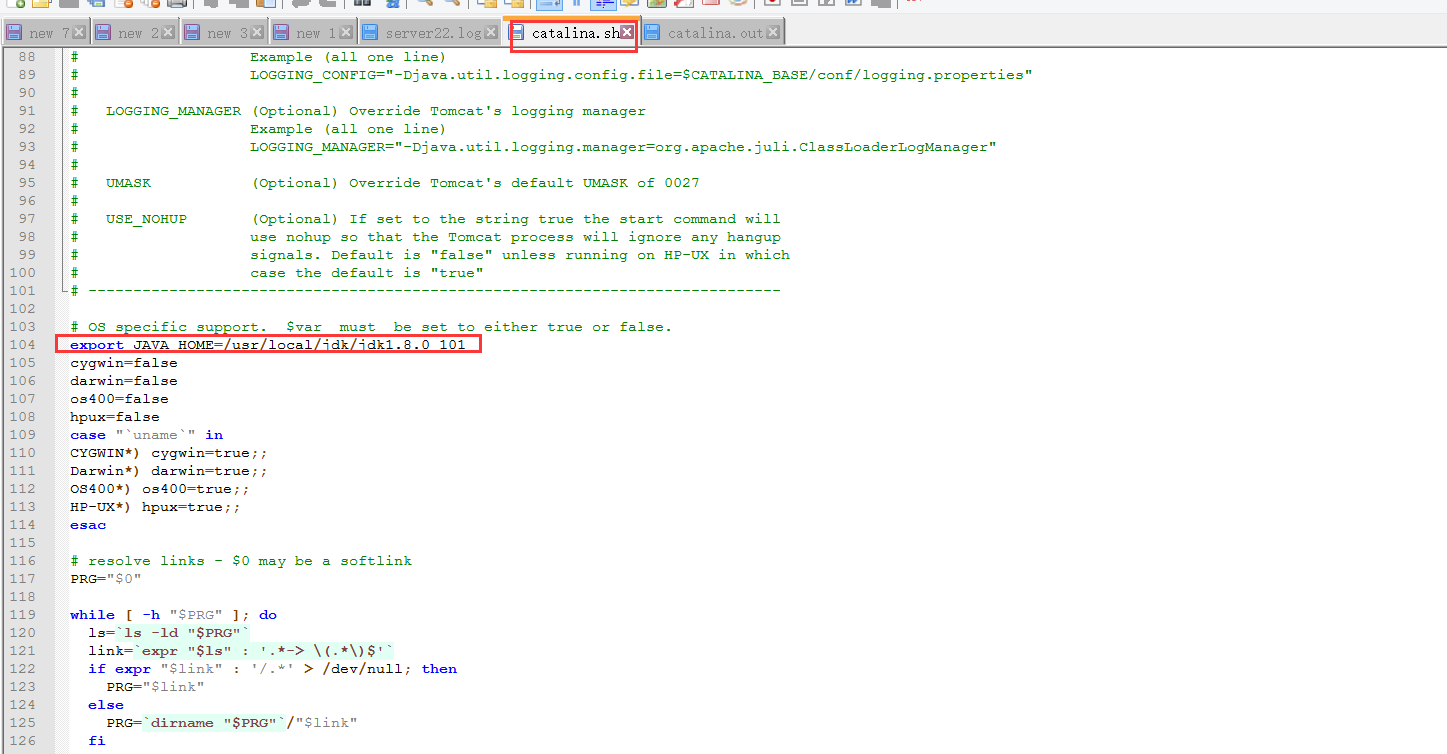The width and height of the screenshot is (1447, 754).
Task: Click the OS specific support comment line
Action: (x=371, y=327)
